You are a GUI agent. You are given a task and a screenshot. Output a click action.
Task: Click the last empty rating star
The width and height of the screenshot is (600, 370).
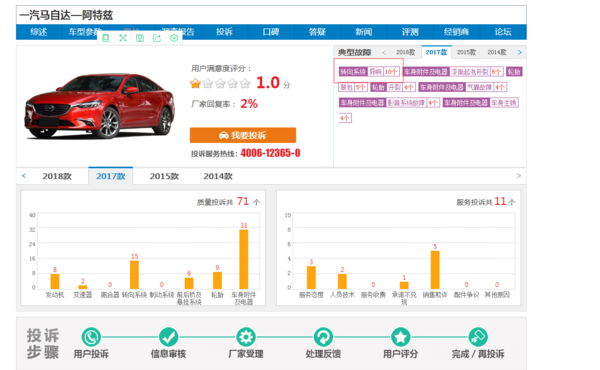pos(245,83)
